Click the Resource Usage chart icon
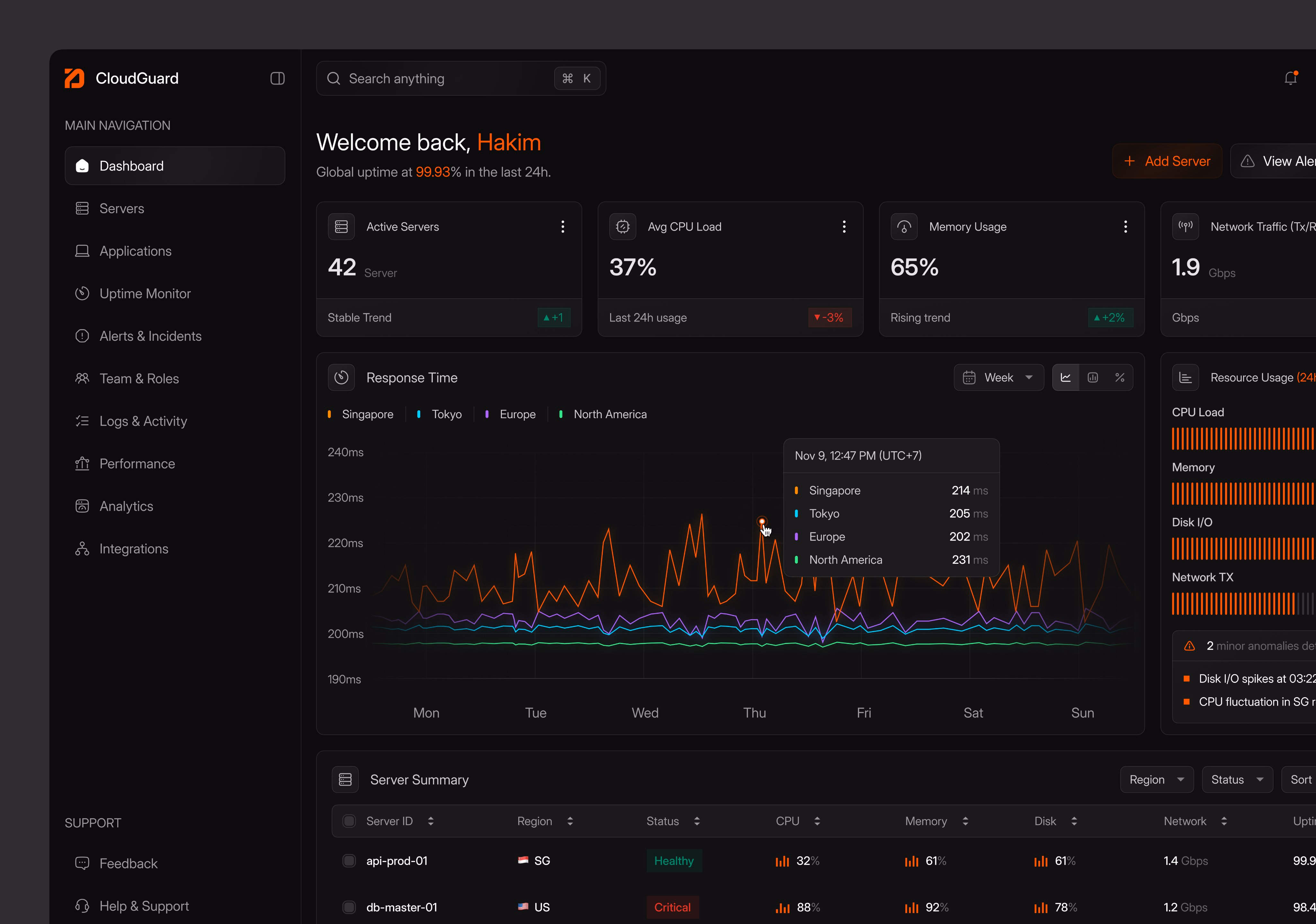 coord(1186,377)
